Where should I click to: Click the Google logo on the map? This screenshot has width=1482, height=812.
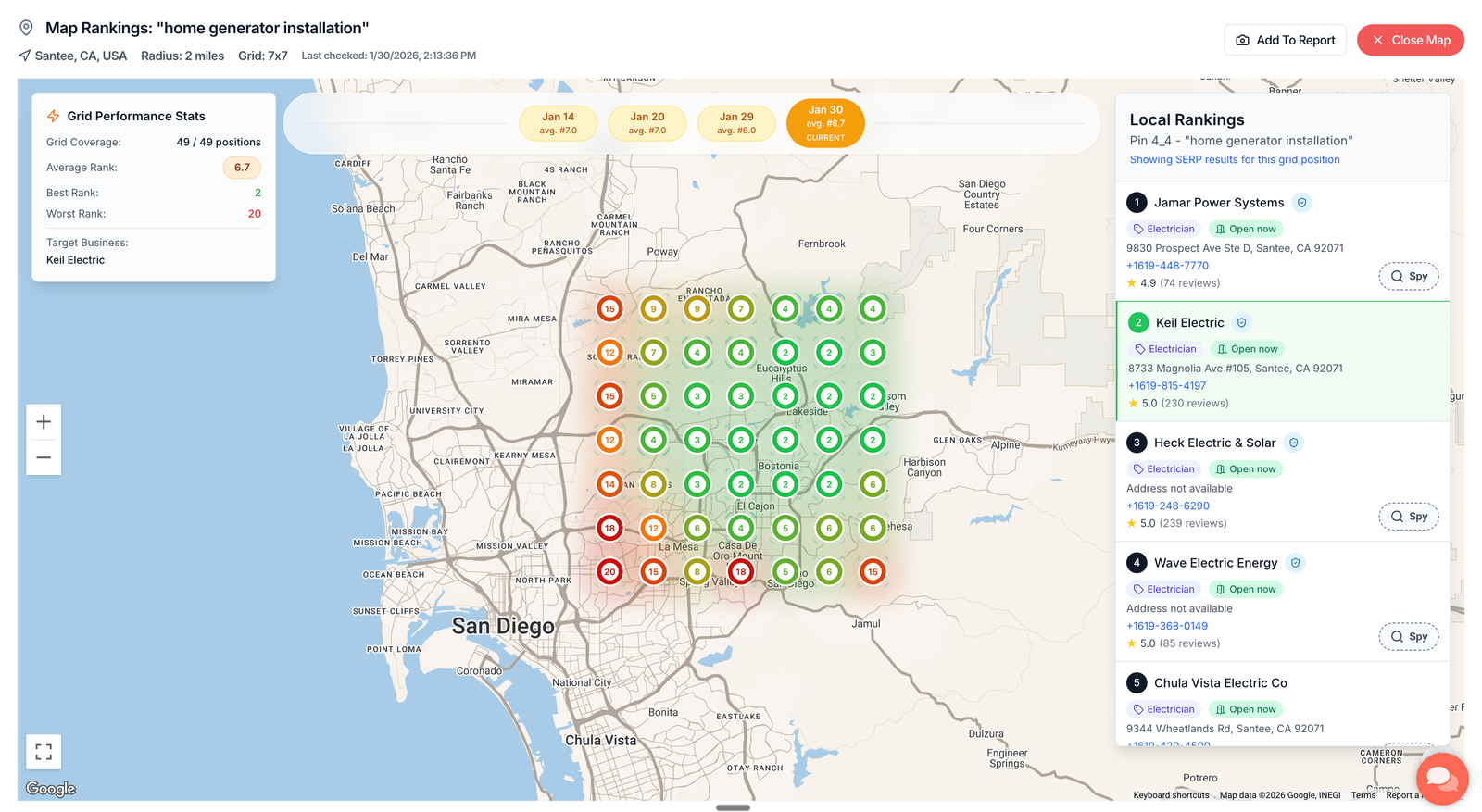click(51, 789)
